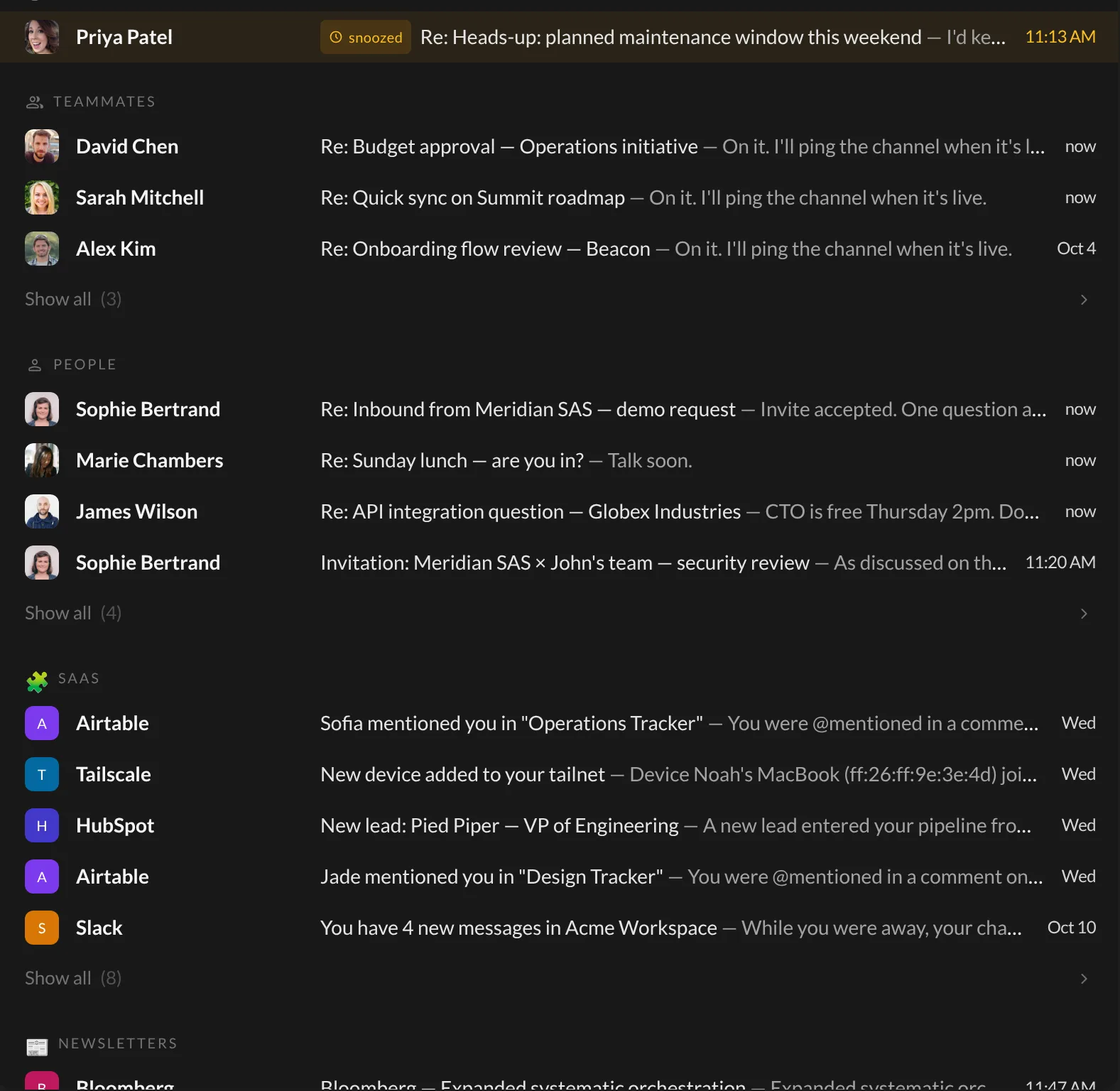Show all 4 people conversations
This screenshot has width=1120, height=1091.
click(x=73, y=613)
